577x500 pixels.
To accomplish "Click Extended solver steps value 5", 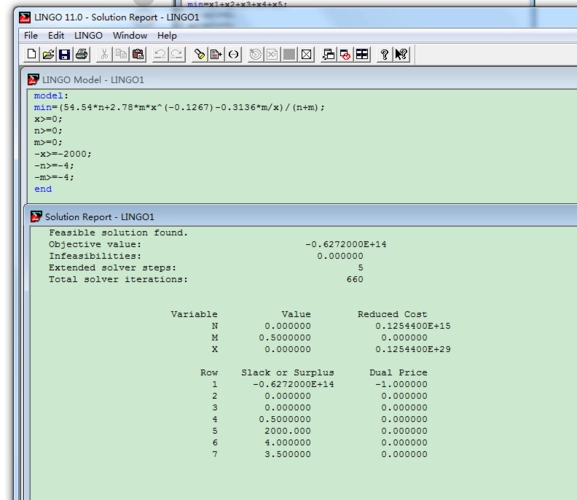I will pos(360,267).
